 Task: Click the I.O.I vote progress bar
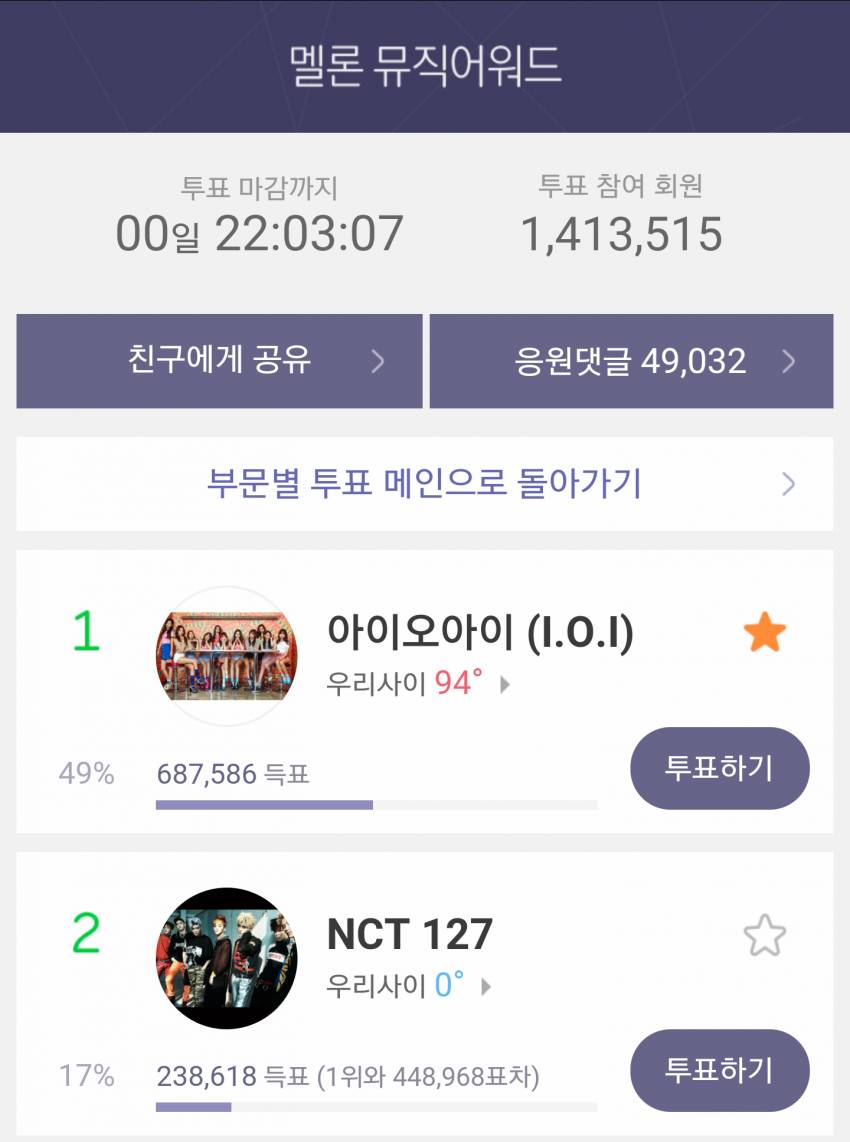376,804
